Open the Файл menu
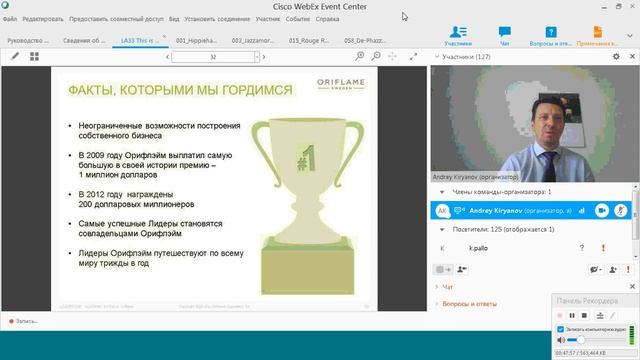The width and height of the screenshot is (640, 360). point(10,19)
